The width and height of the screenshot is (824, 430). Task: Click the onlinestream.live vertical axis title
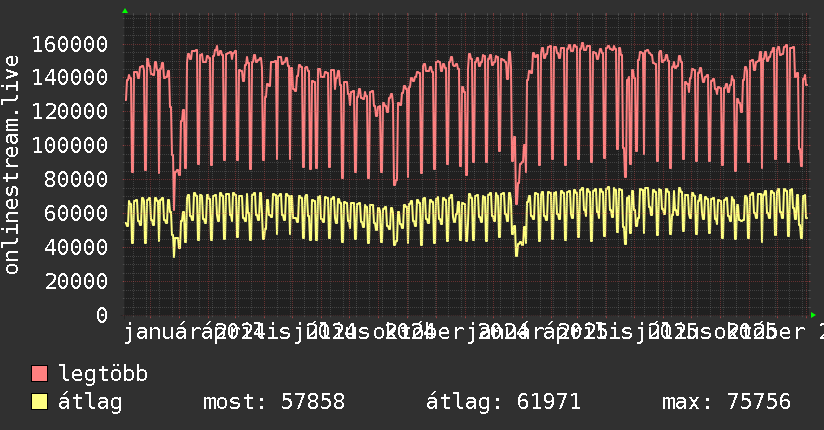click(x=11, y=165)
